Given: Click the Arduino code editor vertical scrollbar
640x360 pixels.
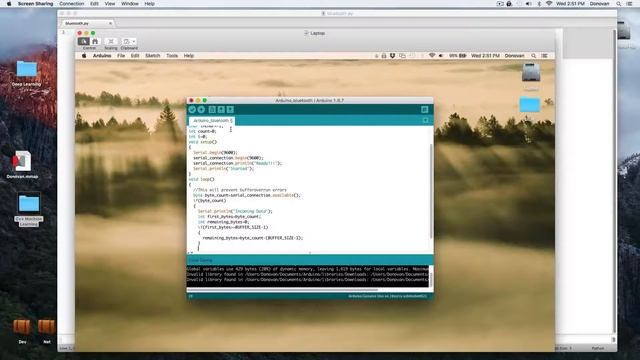Looking at the screenshot, I should pos(431,191).
